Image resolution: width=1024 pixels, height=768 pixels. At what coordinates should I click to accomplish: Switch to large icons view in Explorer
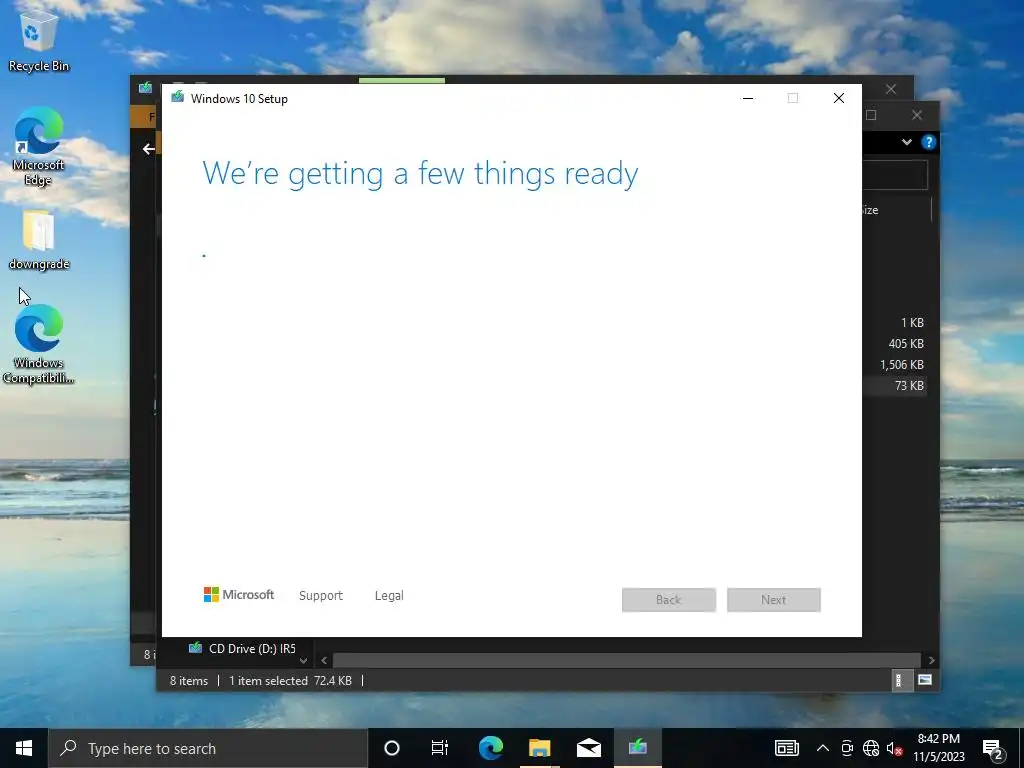click(x=925, y=680)
